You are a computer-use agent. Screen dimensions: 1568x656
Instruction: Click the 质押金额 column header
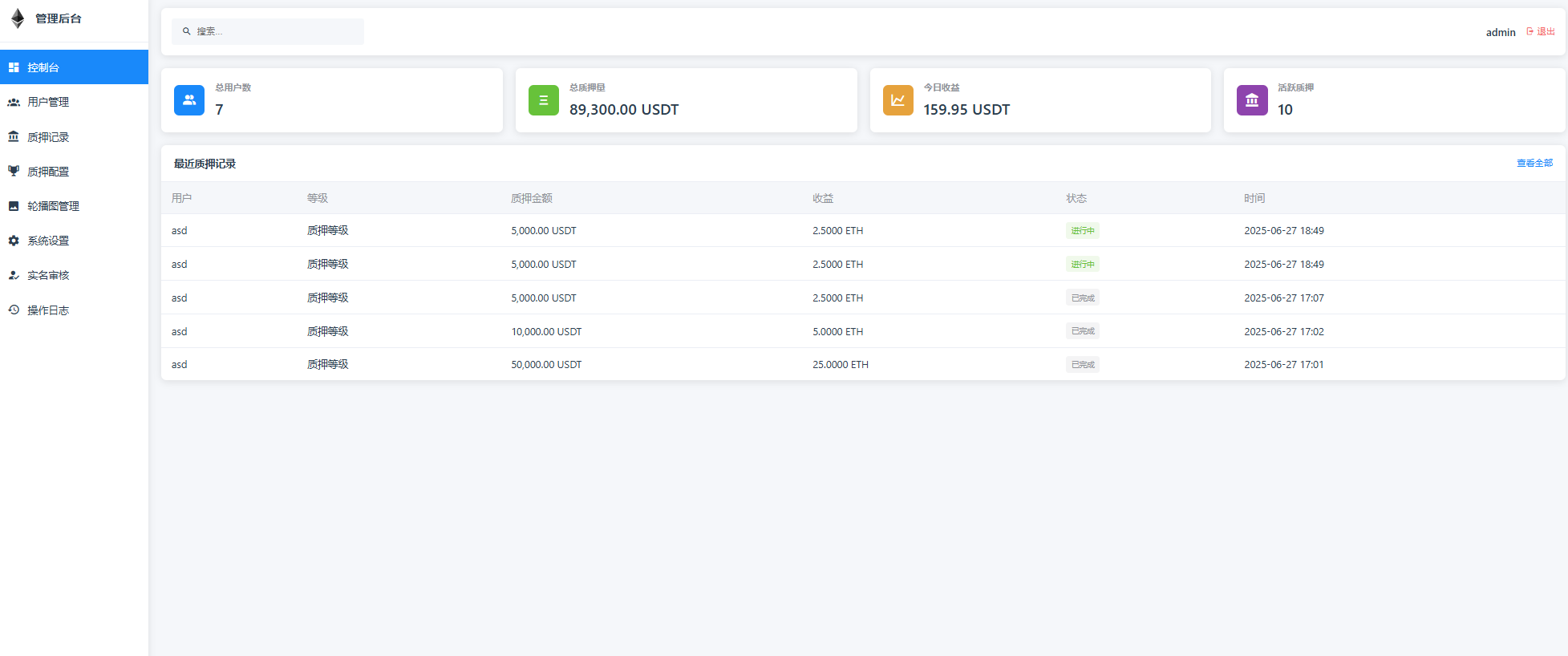[x=531, y=198]
